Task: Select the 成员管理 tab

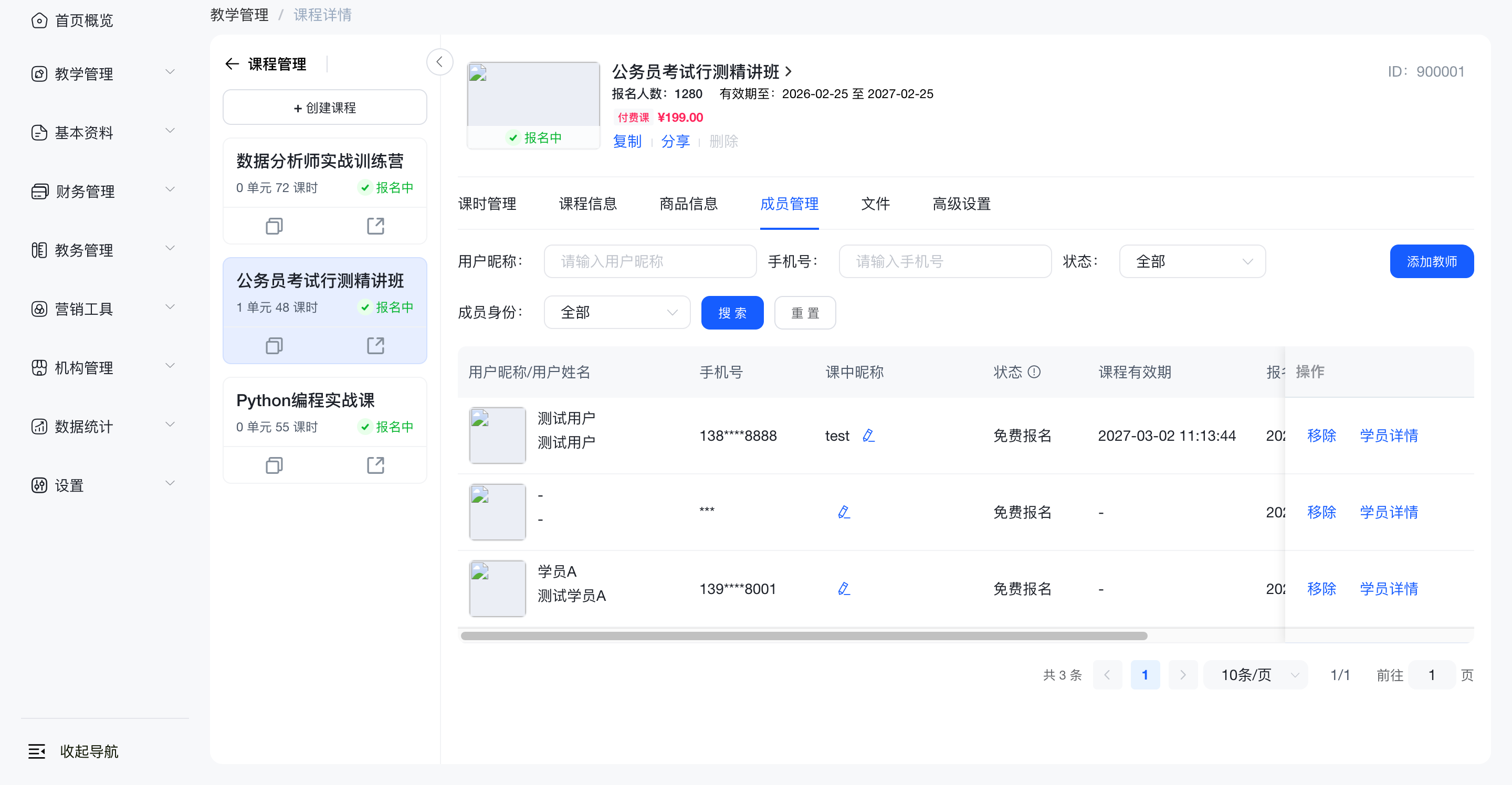Action: point(790,204)
